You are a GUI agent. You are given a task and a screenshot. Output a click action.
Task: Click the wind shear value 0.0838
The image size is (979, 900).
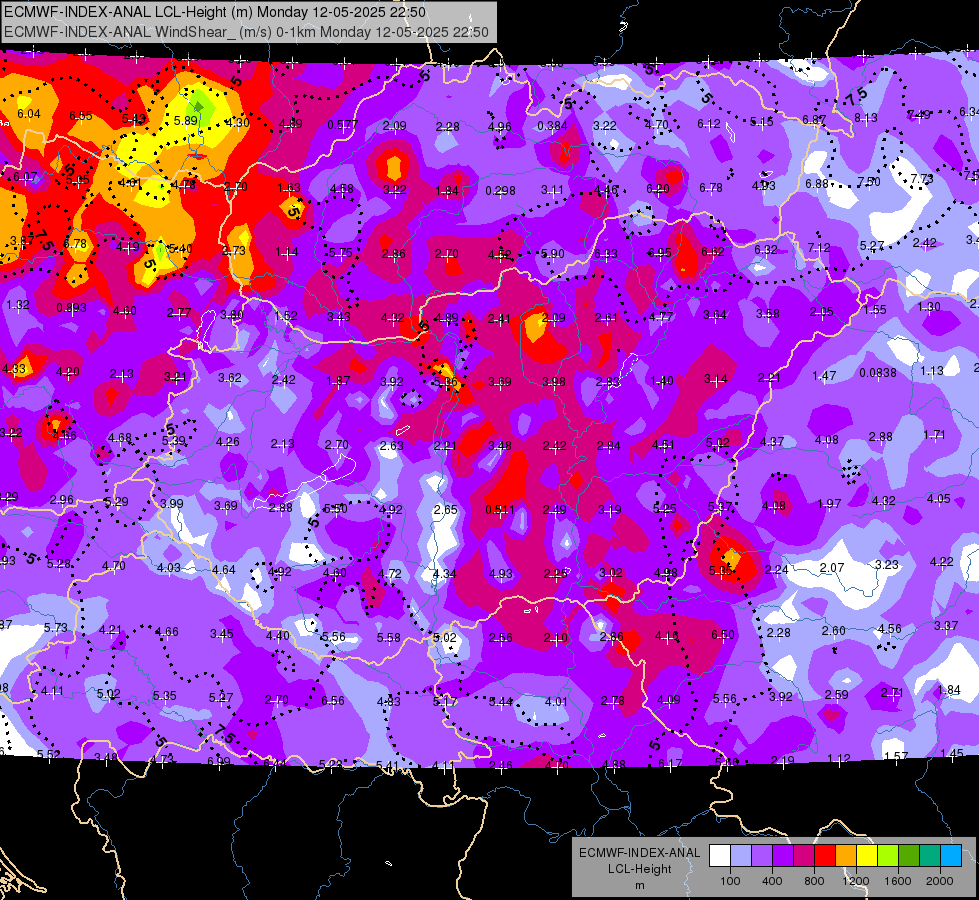[878, 372]
